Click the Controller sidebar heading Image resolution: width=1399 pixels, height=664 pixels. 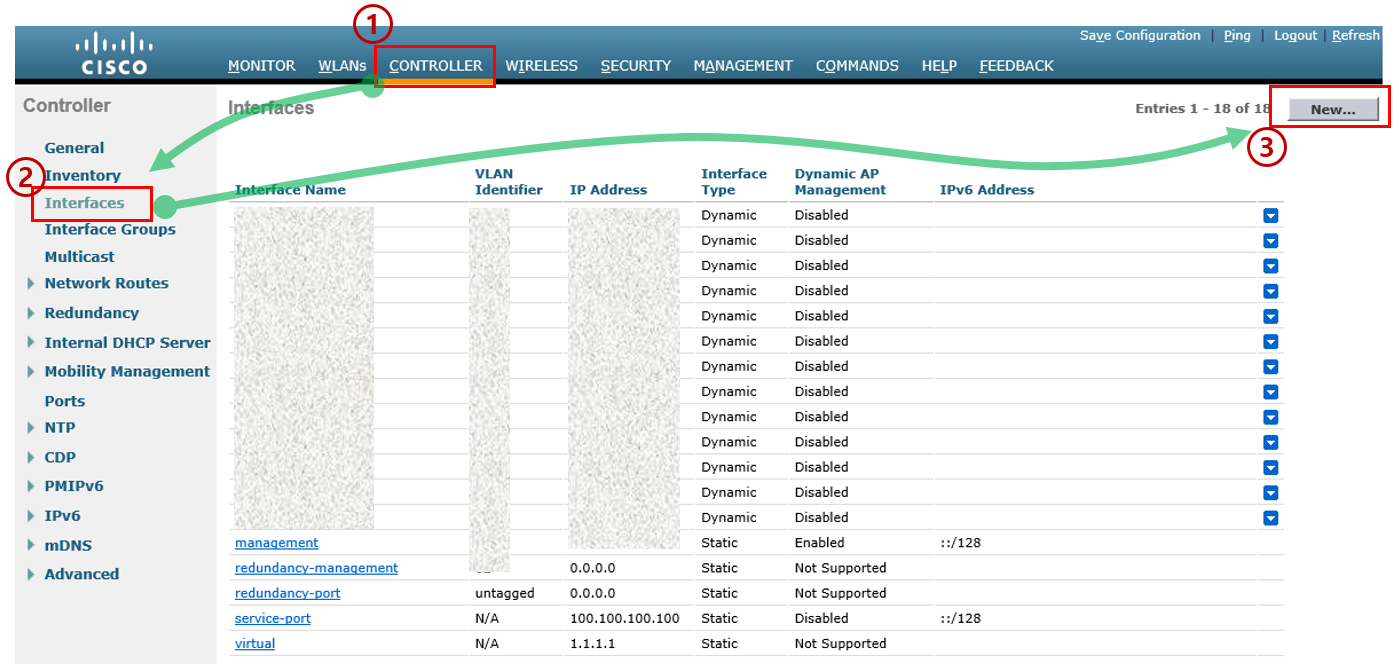(x=67, y=106)
